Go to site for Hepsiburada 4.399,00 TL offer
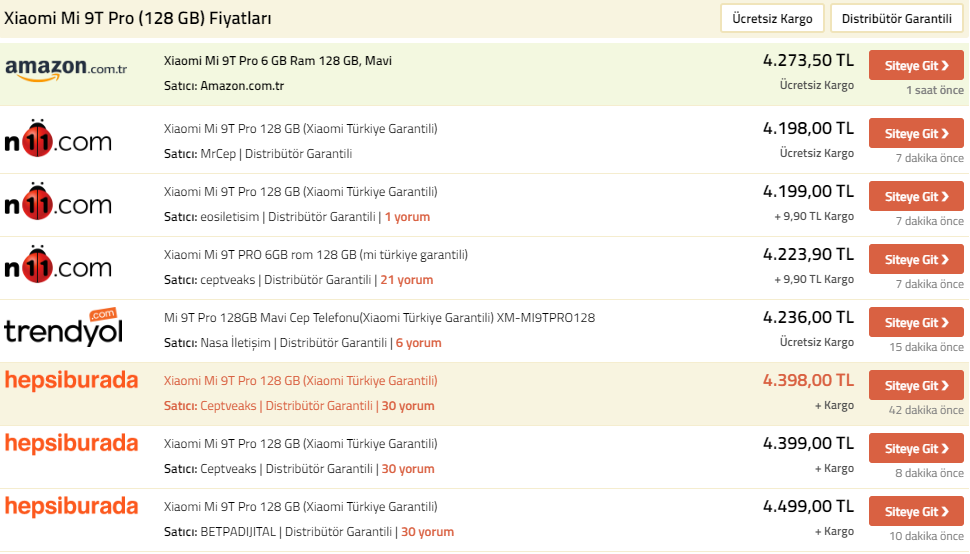This screenshot has width=970, height=554. [x=916, y=449]
